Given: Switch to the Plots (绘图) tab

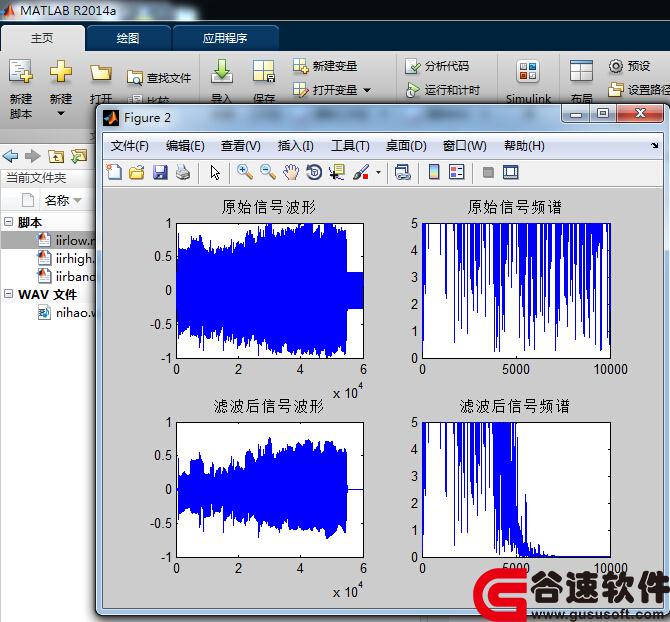Looking at the screenshot, I should point(128,38).
